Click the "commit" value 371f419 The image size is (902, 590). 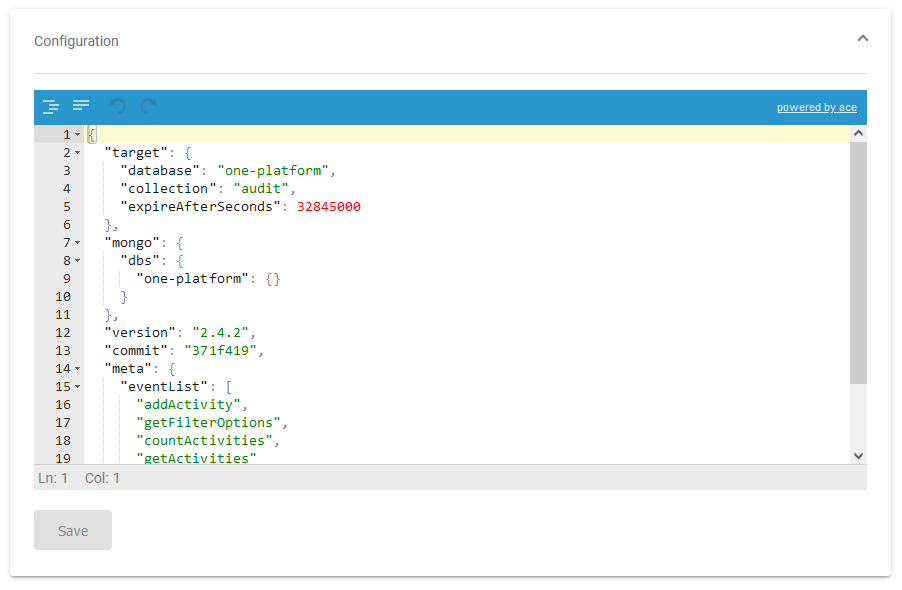coord(220,350)
